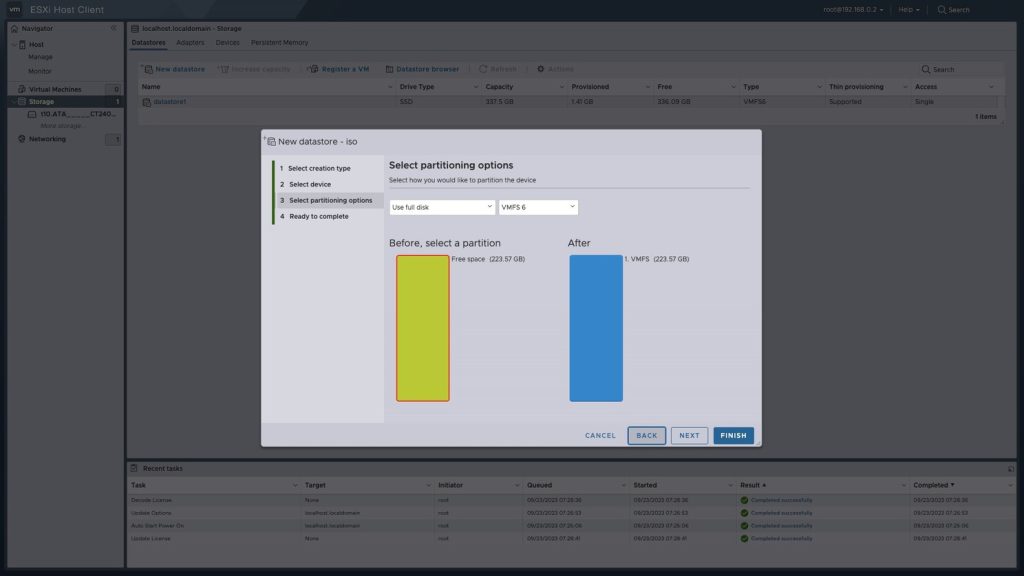Viewport: 1024px width, 576px height.
Task: Collapse the Host tree node arrow
Action: pos(14,44)
